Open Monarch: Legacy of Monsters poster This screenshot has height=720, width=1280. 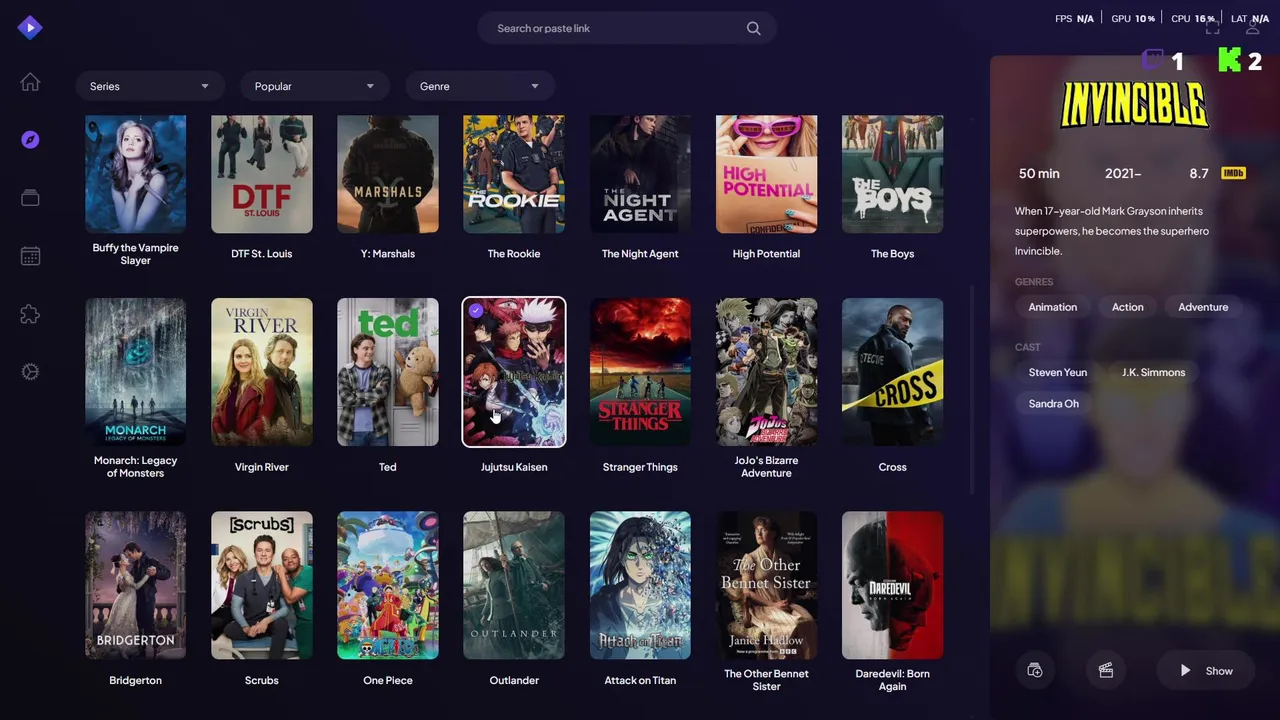[x=135, y=372]
